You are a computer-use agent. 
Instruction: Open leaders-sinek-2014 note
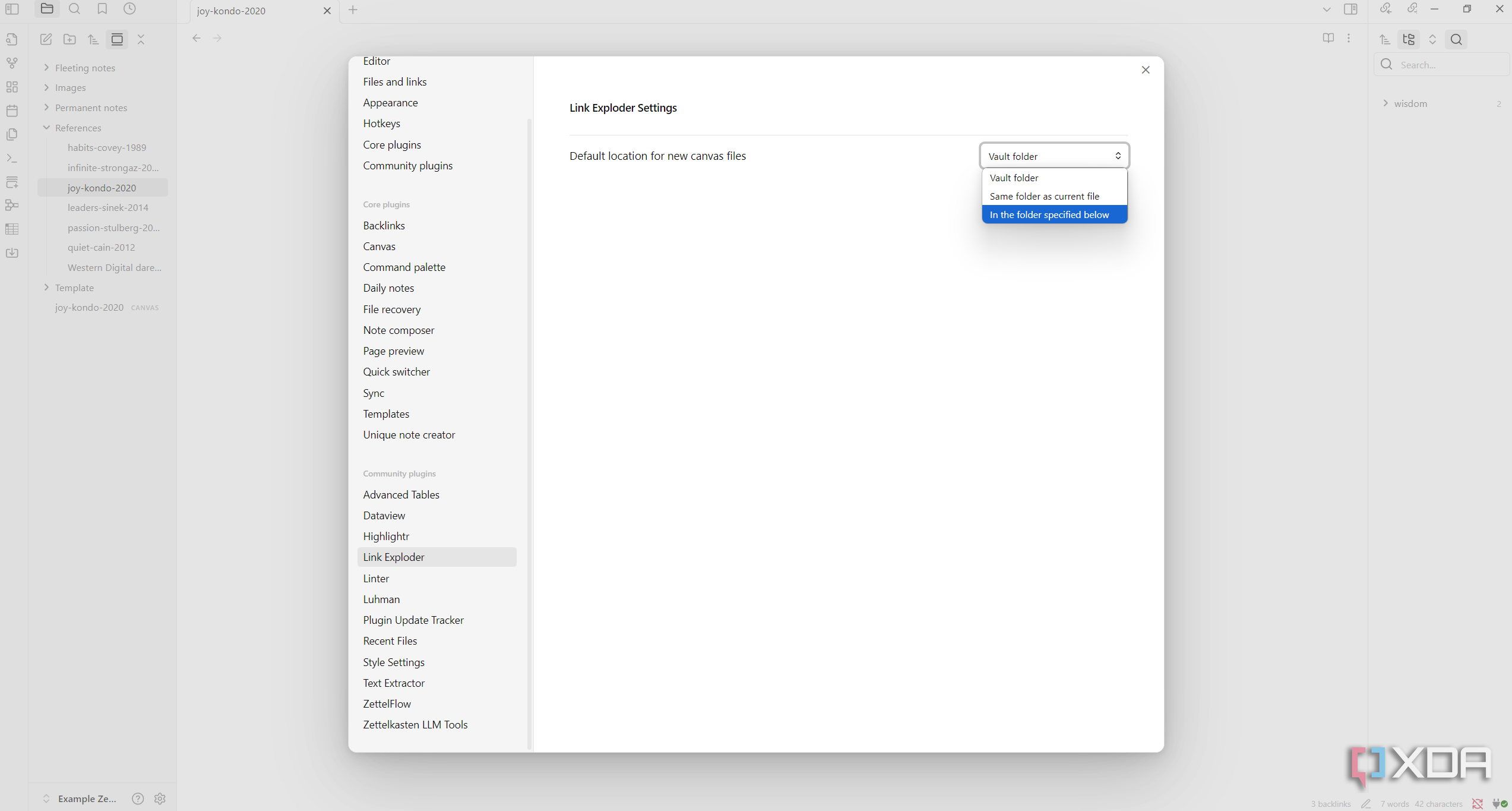click(108, 207)
